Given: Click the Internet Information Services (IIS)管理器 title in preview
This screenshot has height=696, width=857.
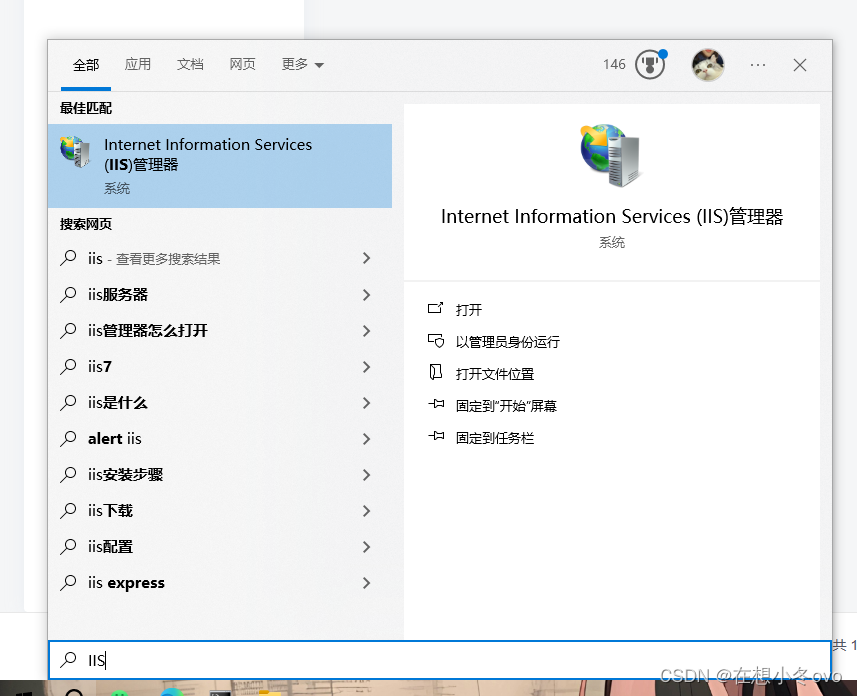Looking at the screenshot, I should 612,217.
